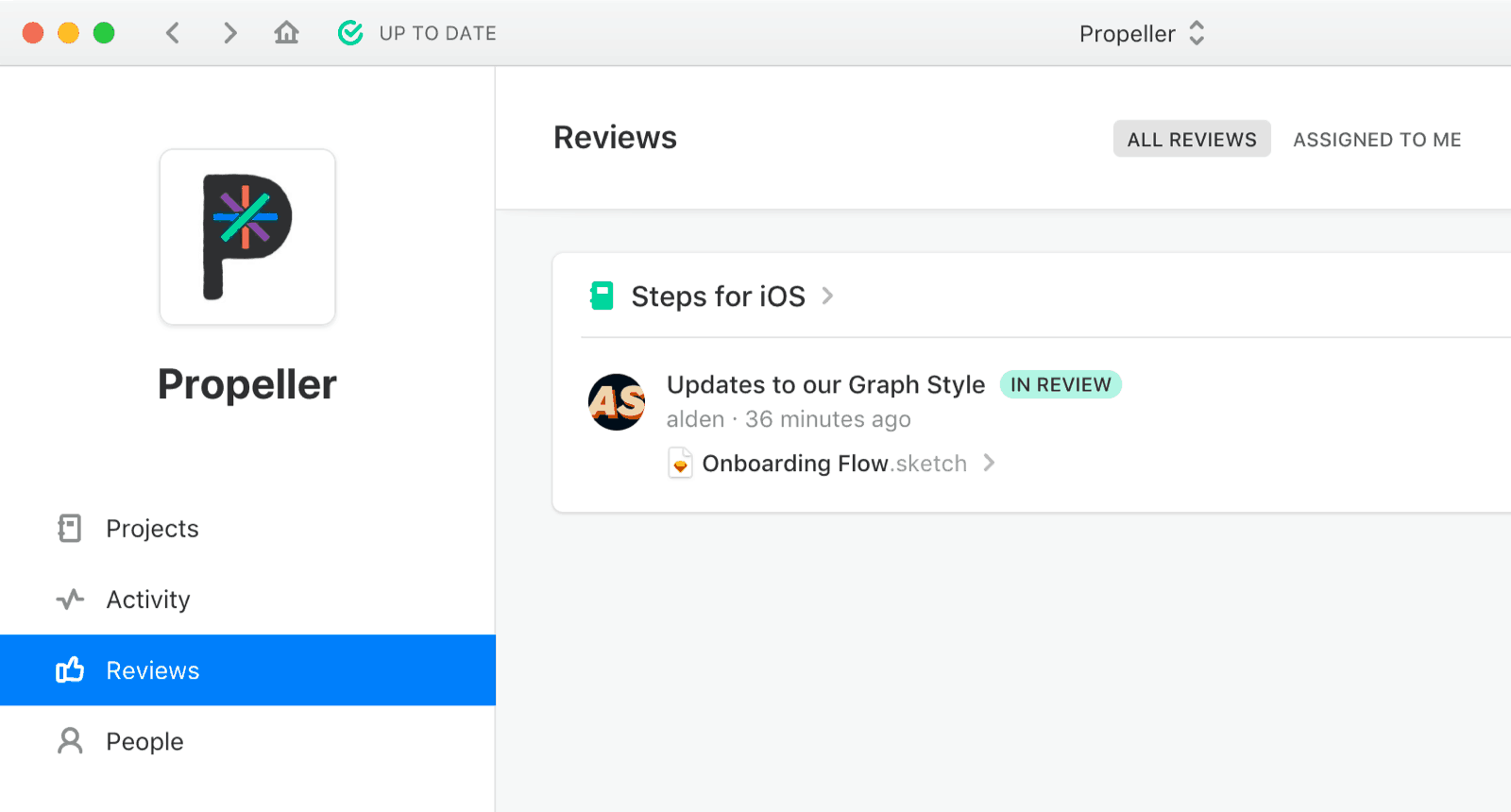Click the Propeller logo thumbnail
Screen dimensions: 1511x812
pyautogui.click(x=247, y=237)
